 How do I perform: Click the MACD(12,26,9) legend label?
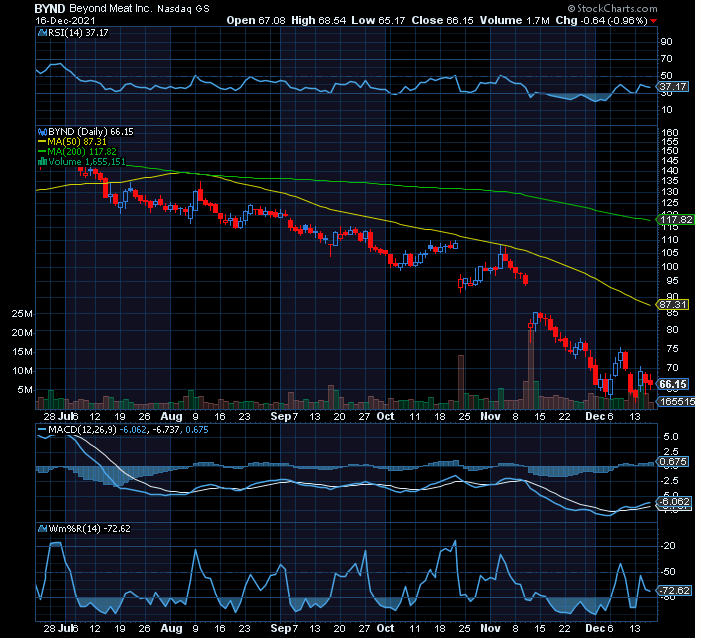click(x=82, y=429)
